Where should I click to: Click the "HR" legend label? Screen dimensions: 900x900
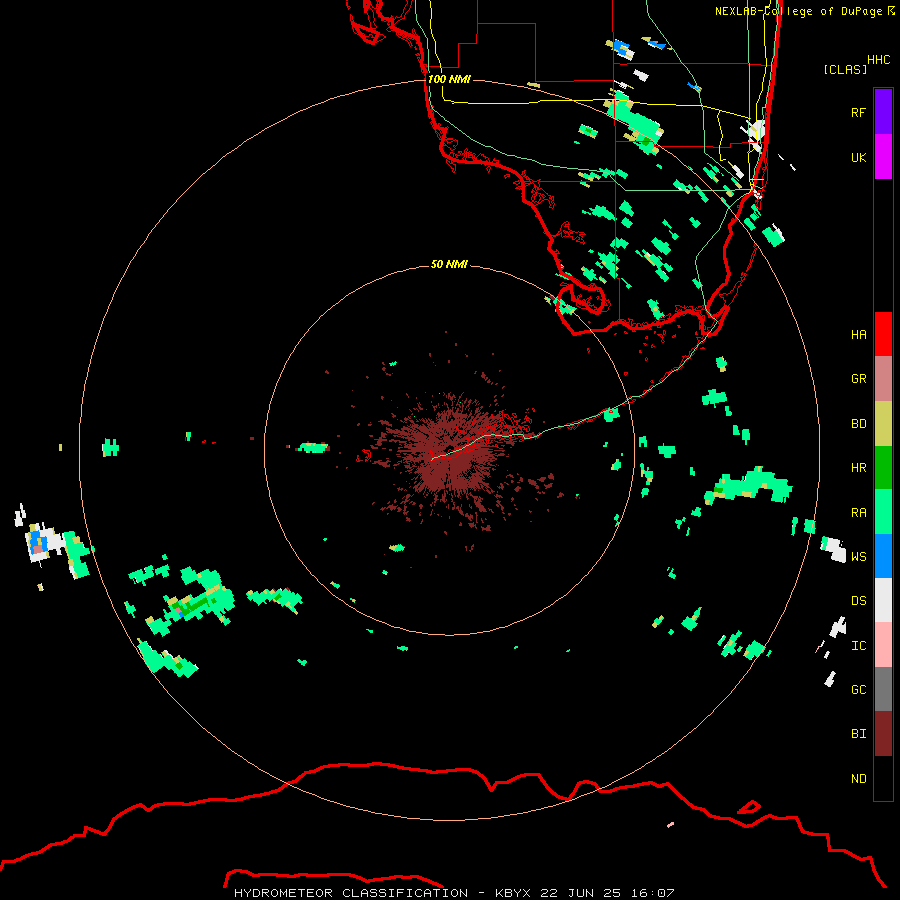[x=859, y=468]
